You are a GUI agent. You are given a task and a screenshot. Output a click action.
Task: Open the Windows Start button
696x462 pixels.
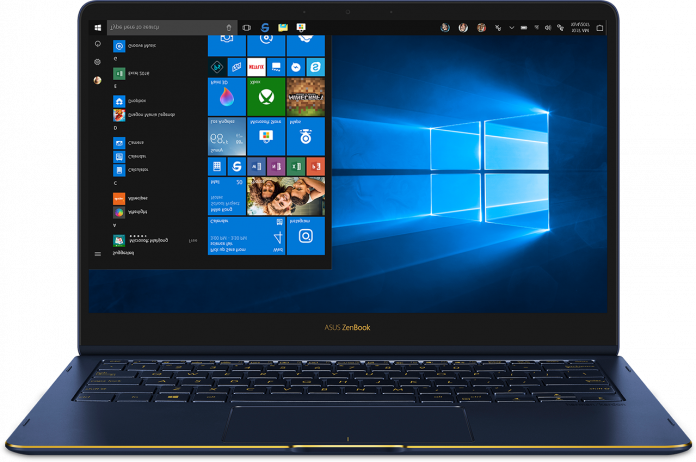[x=98, y=28]
